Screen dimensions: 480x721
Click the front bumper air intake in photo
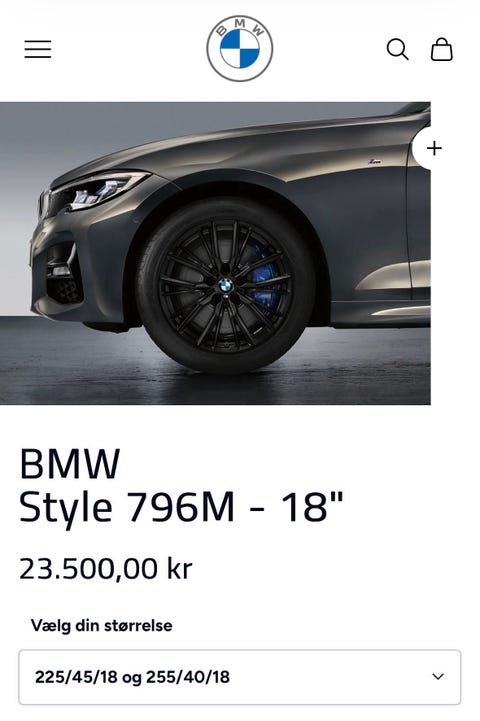click(x=63, y=285)
